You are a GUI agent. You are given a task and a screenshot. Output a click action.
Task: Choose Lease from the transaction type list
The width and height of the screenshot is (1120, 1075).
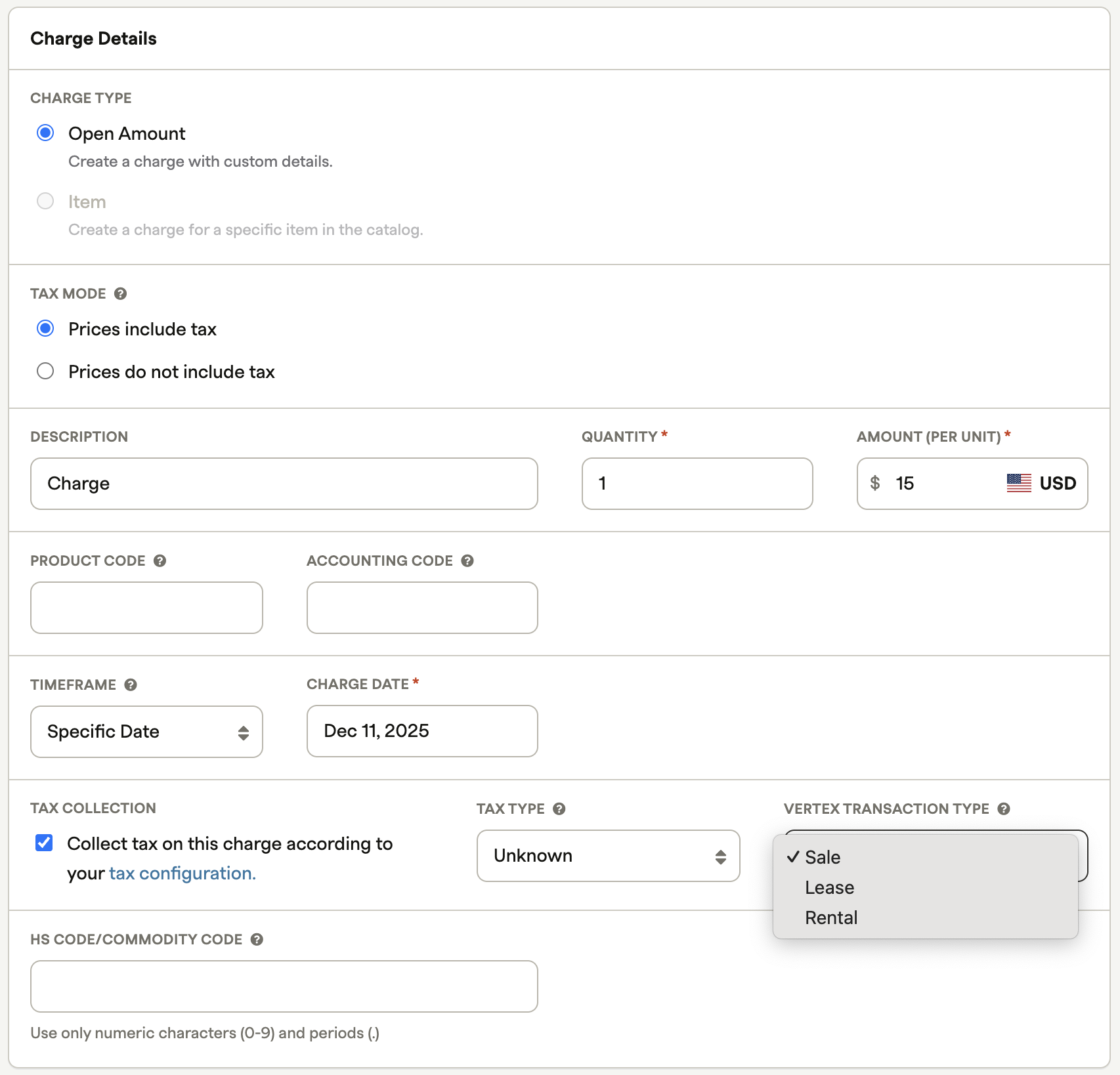tap(829, 887)
